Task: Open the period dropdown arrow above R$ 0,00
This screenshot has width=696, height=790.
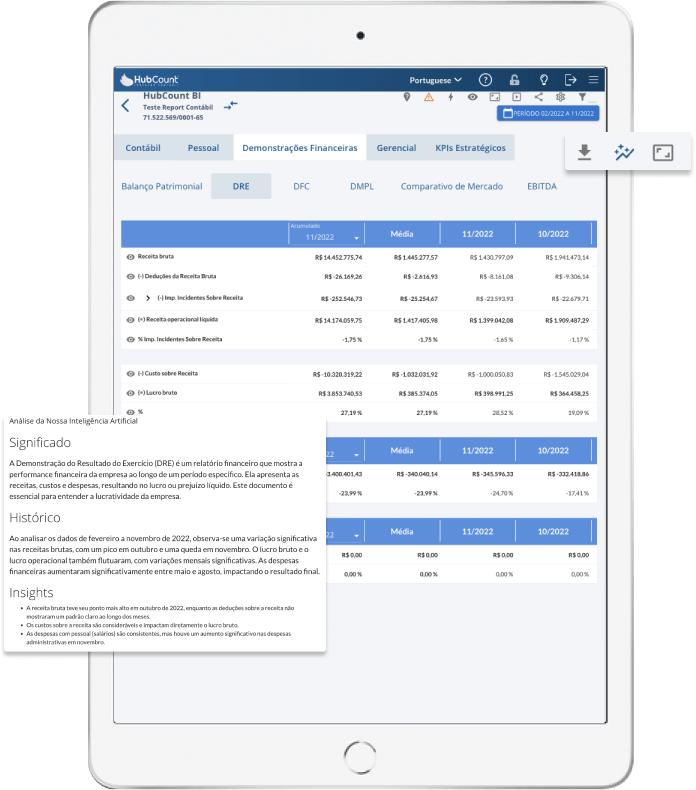Action: pyautogui.click(x=356, y=536)
